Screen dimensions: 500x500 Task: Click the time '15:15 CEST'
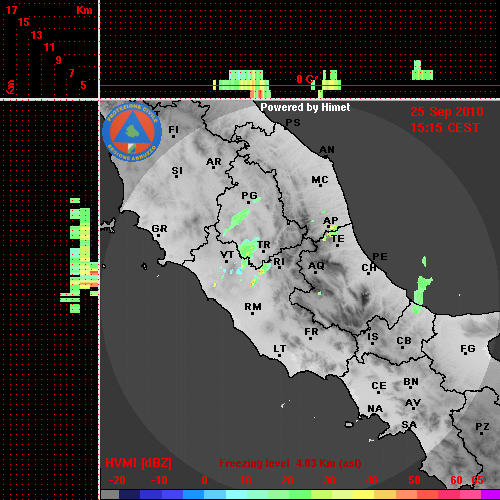coord(445,128)
